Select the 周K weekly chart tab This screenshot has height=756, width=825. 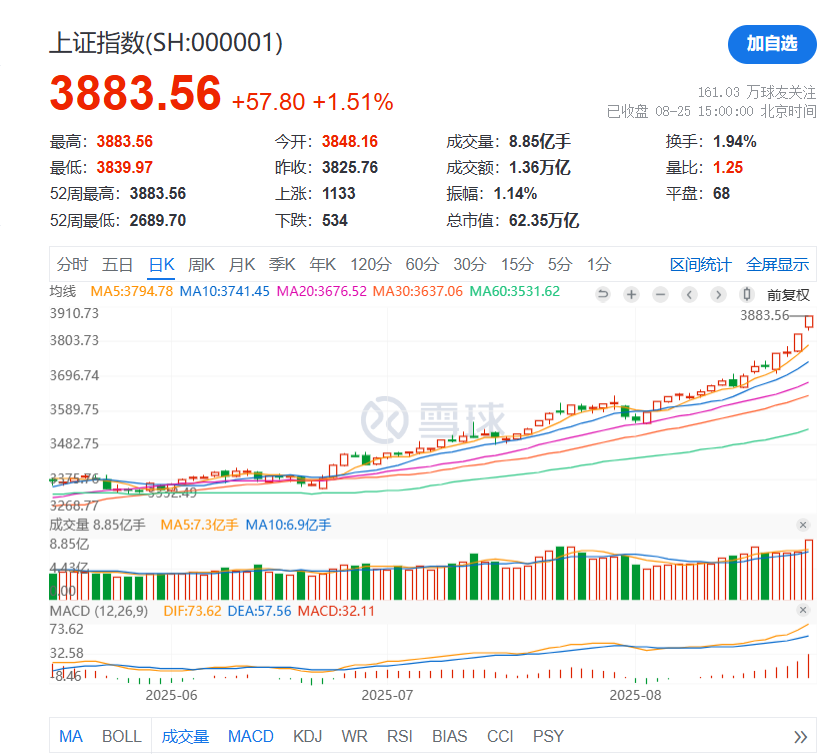(x=201, y=265)
